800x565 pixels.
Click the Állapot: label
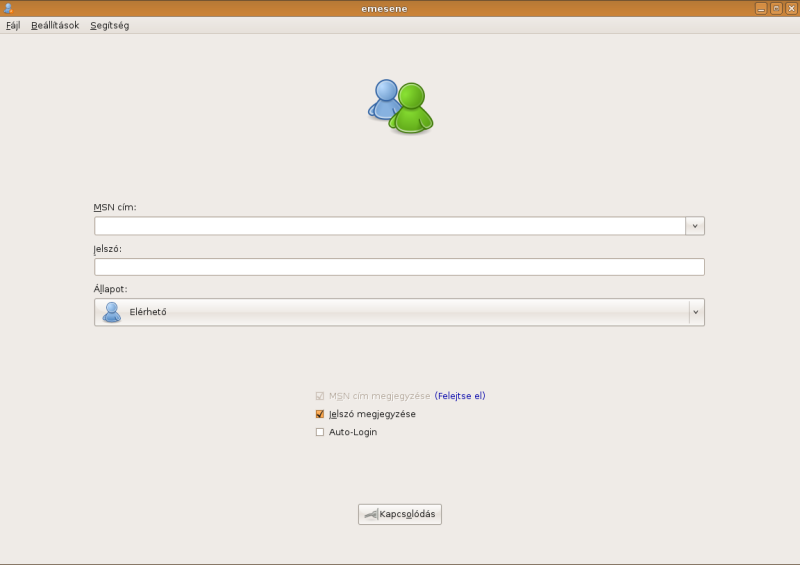click(110, 289)
